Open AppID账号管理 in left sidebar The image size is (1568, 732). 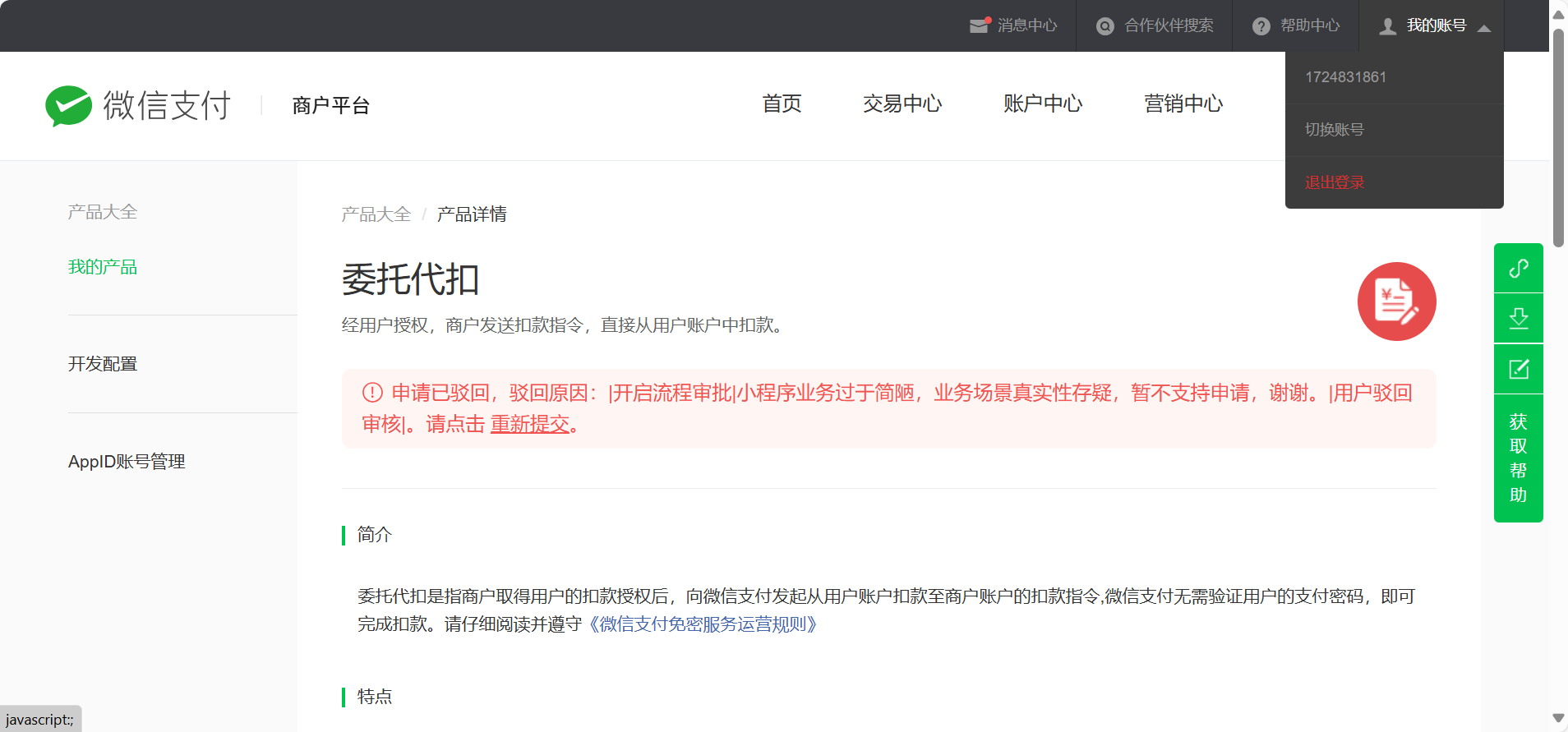127,462
